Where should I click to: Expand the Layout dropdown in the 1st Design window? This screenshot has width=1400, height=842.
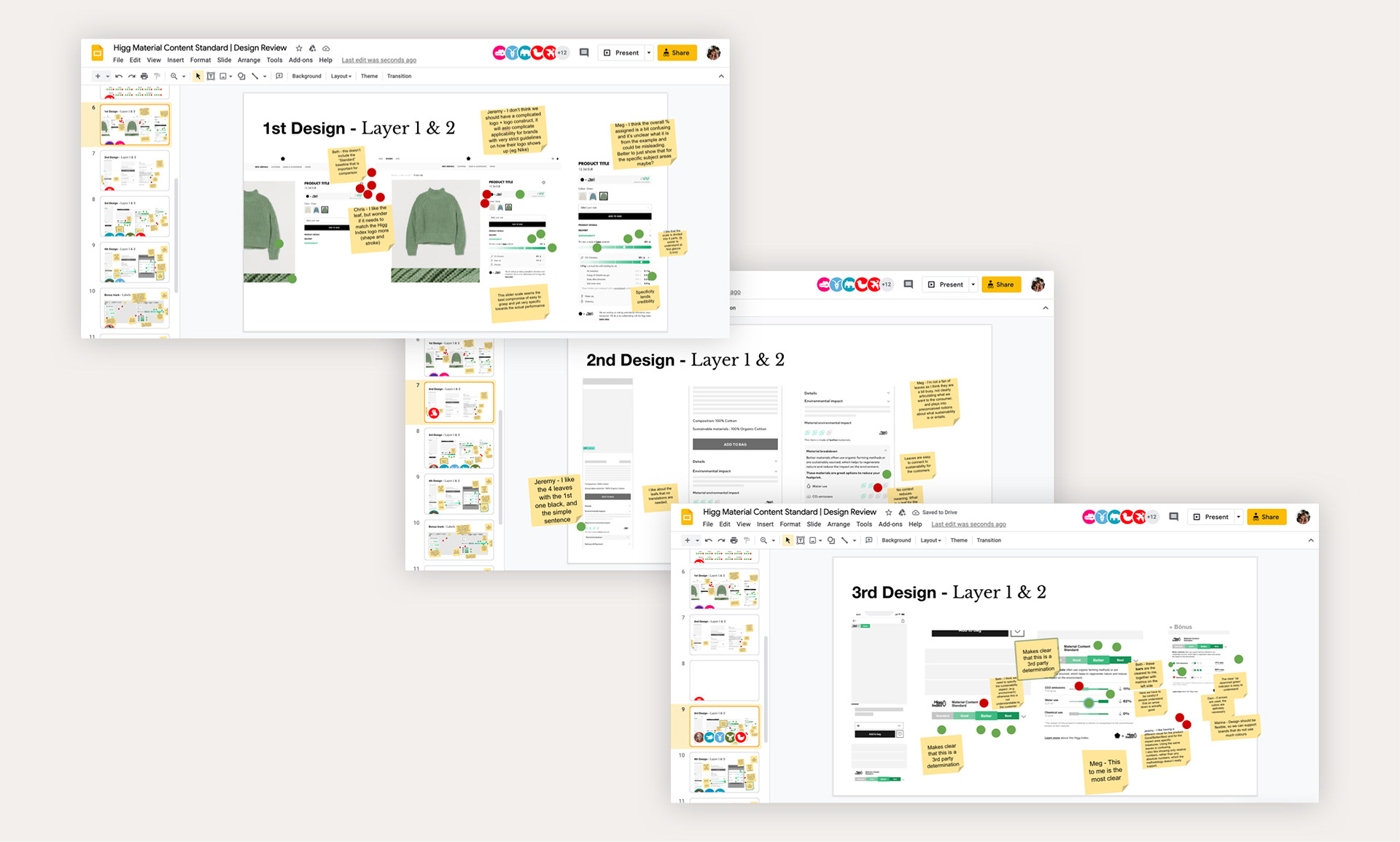341,76
